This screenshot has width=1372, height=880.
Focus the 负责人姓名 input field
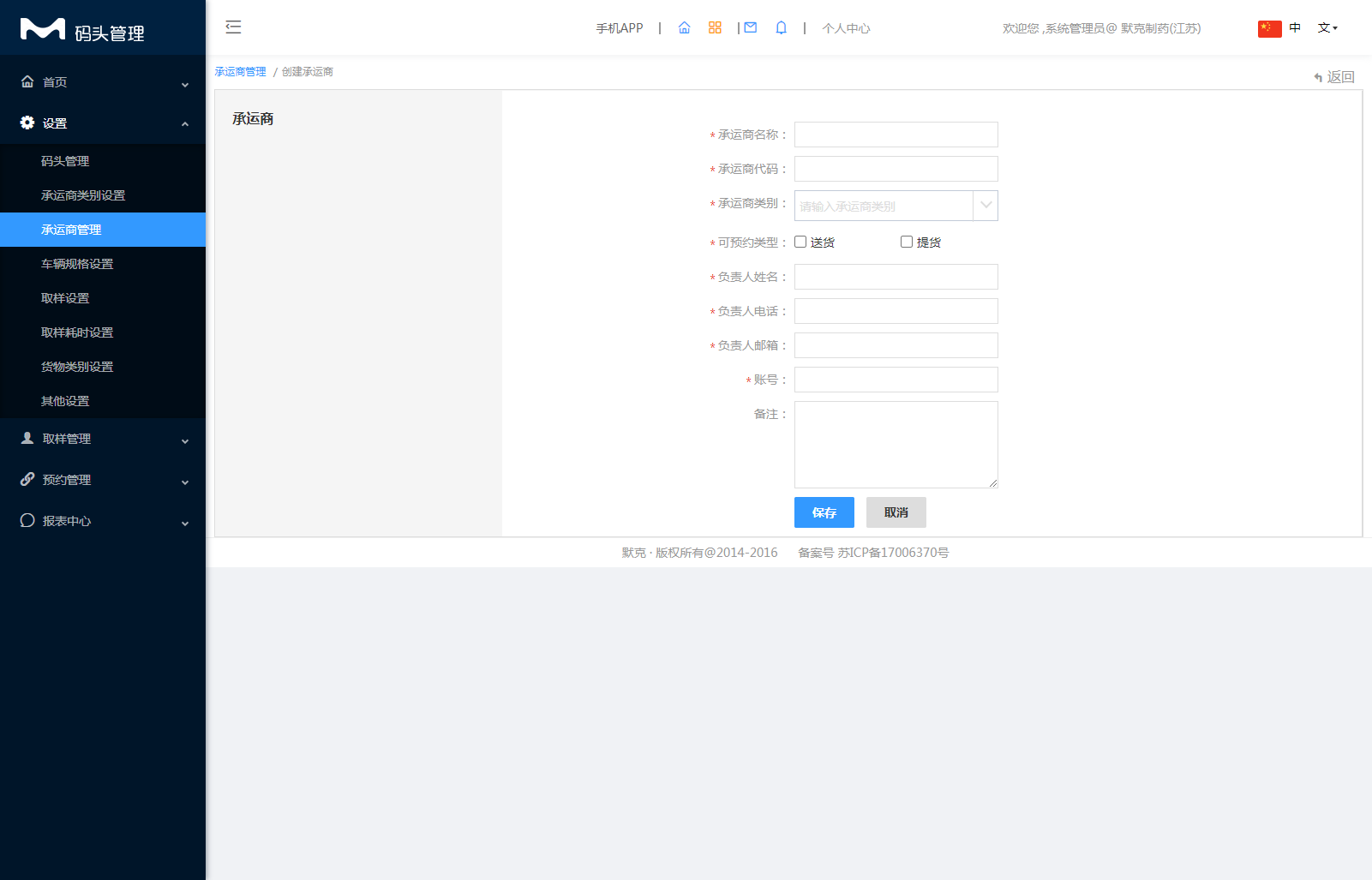point(896,277)
